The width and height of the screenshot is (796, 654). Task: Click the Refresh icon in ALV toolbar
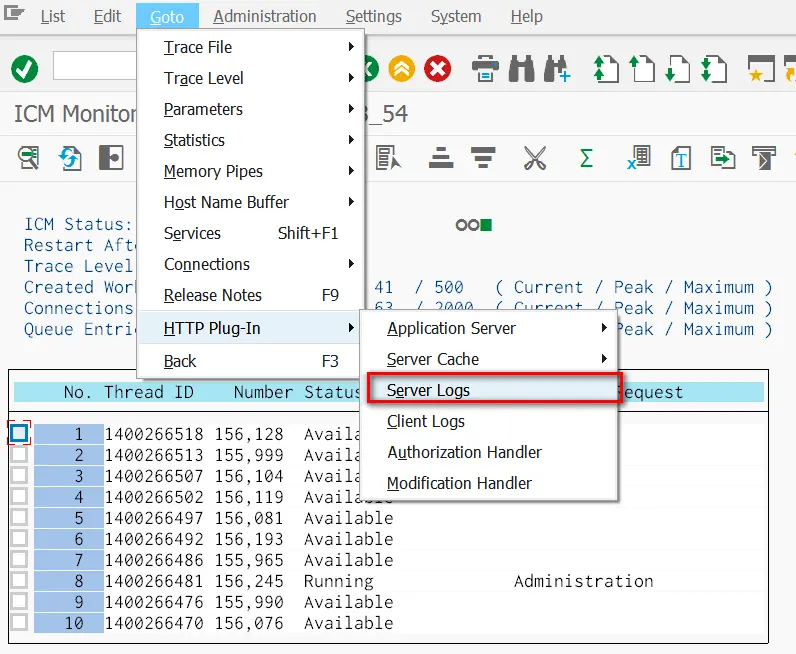70,158
